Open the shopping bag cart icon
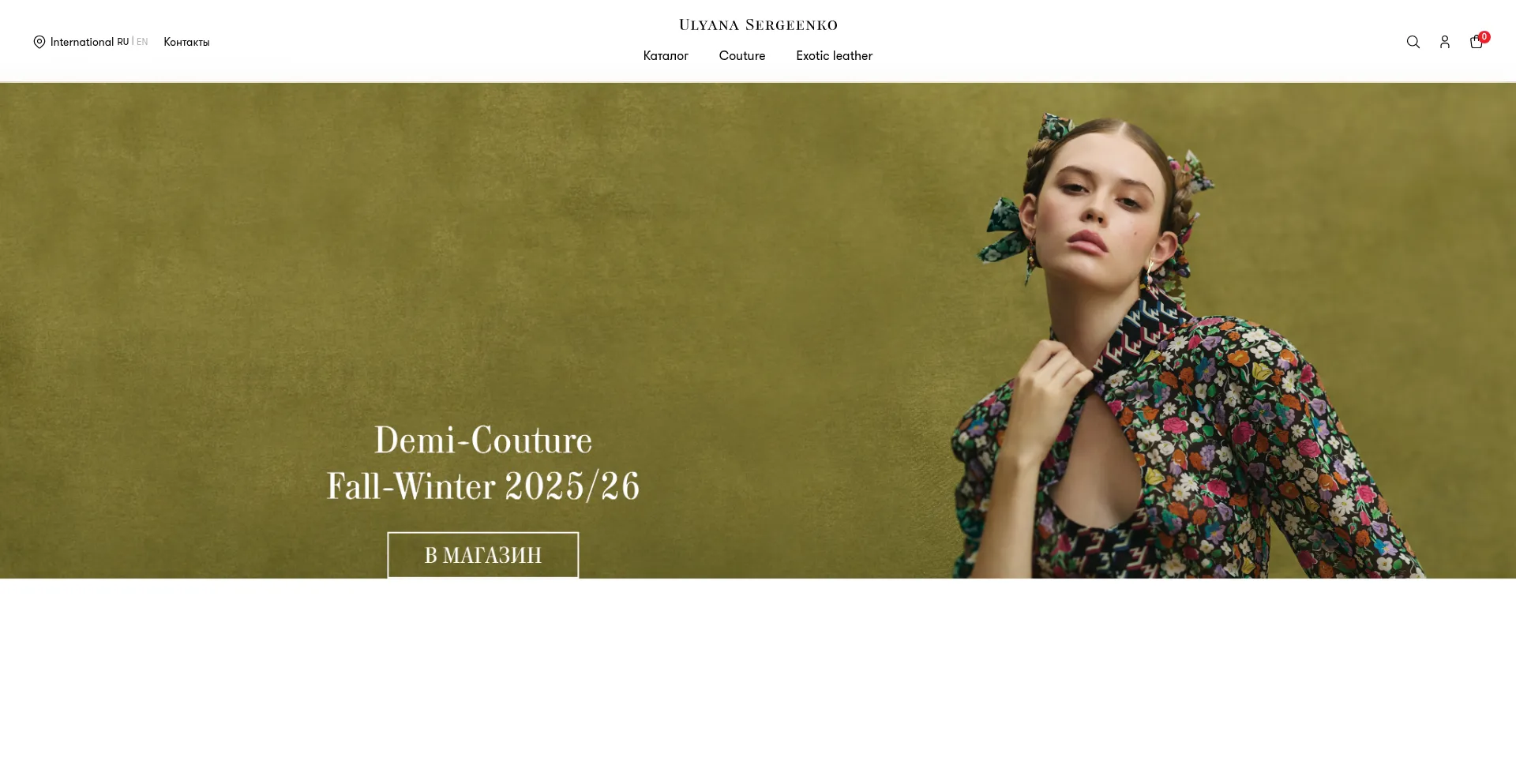 (1476, 43)
